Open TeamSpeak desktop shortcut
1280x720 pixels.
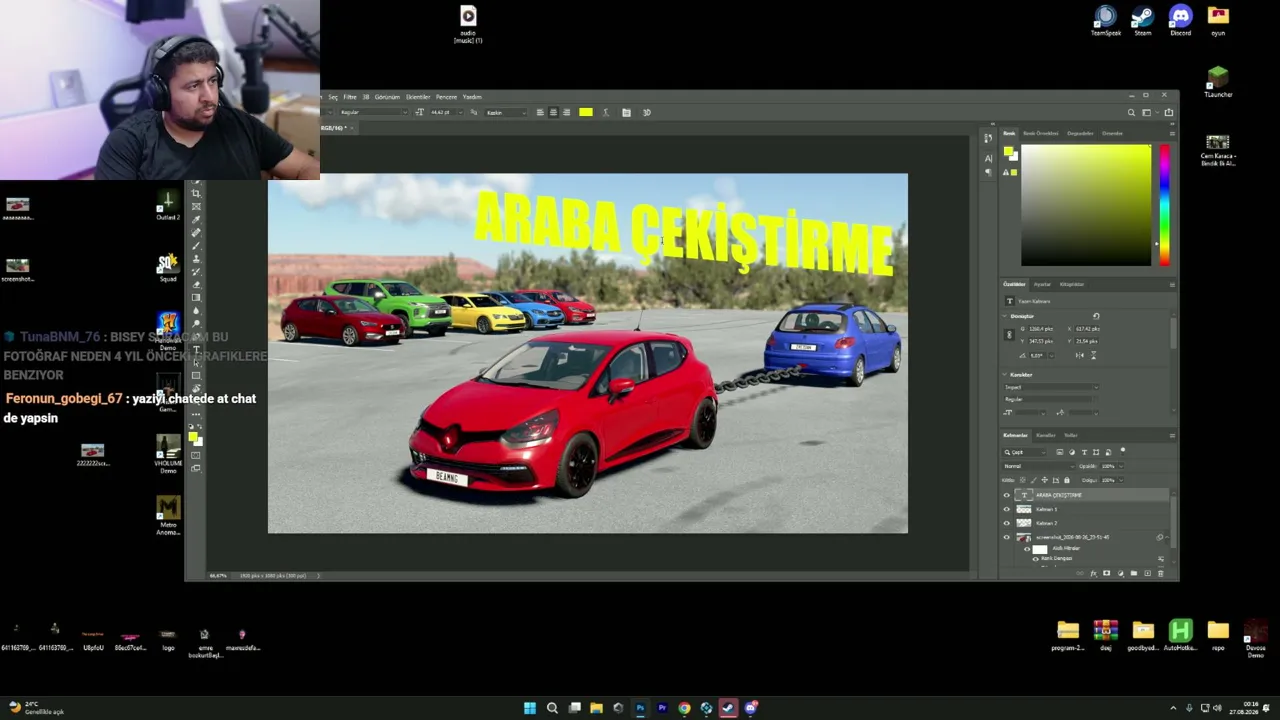(x=1105, y=21)
